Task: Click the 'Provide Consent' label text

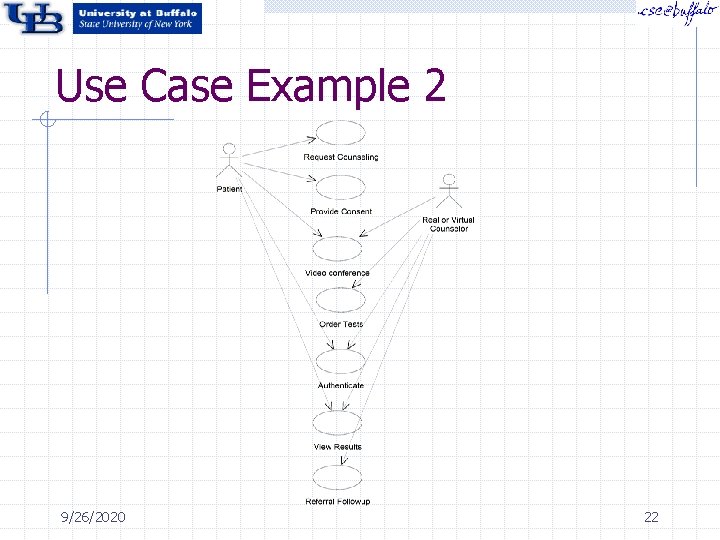Action: (341, 211)
